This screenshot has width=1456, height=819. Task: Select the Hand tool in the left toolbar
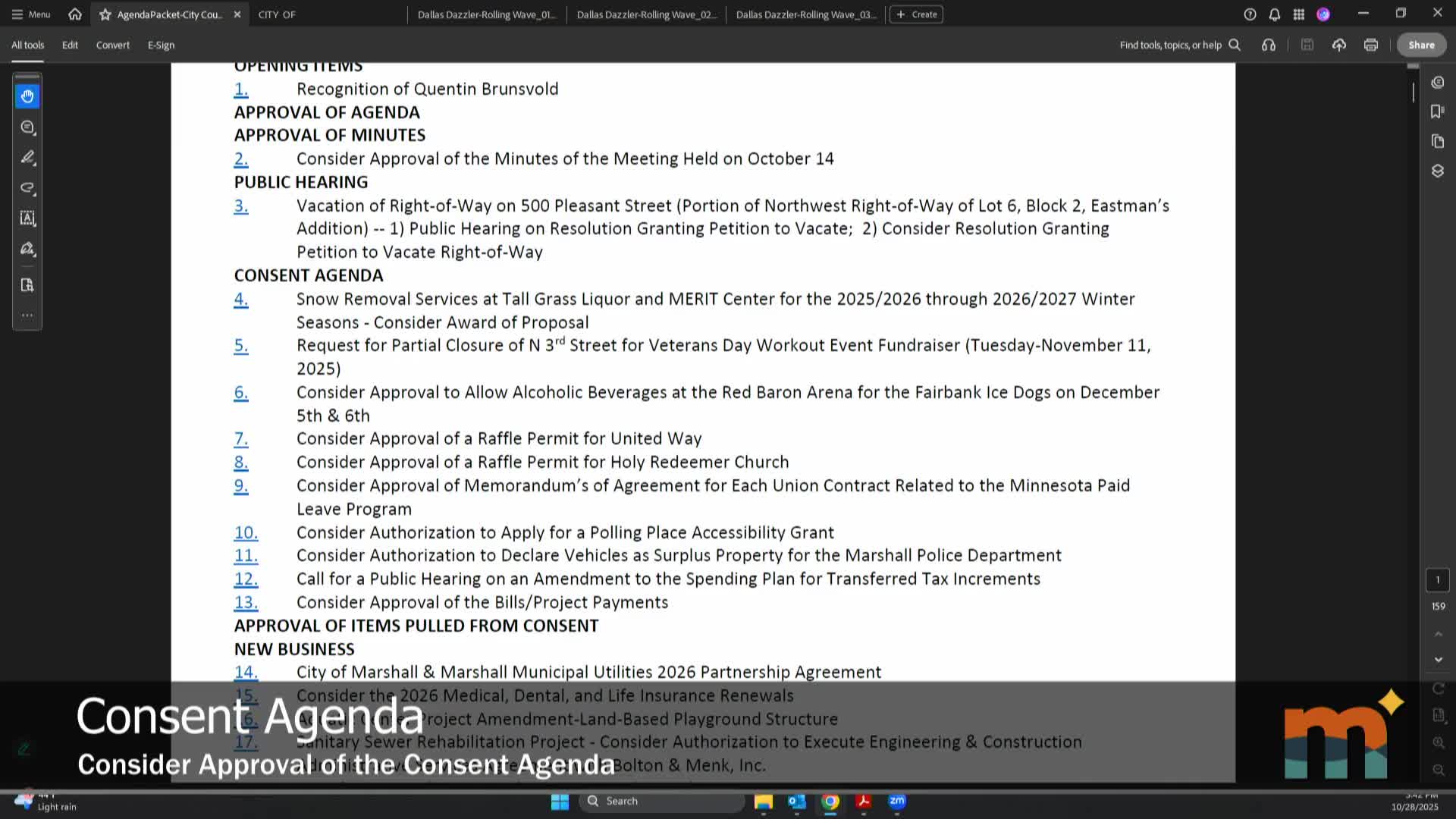27,96
